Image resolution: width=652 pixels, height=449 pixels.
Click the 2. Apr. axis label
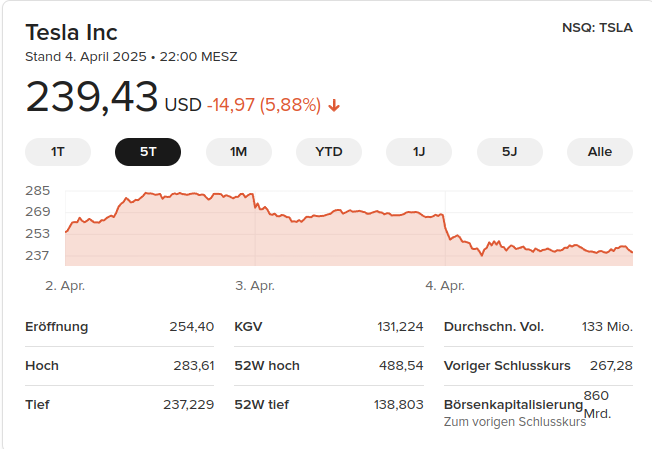click(65, 286)
